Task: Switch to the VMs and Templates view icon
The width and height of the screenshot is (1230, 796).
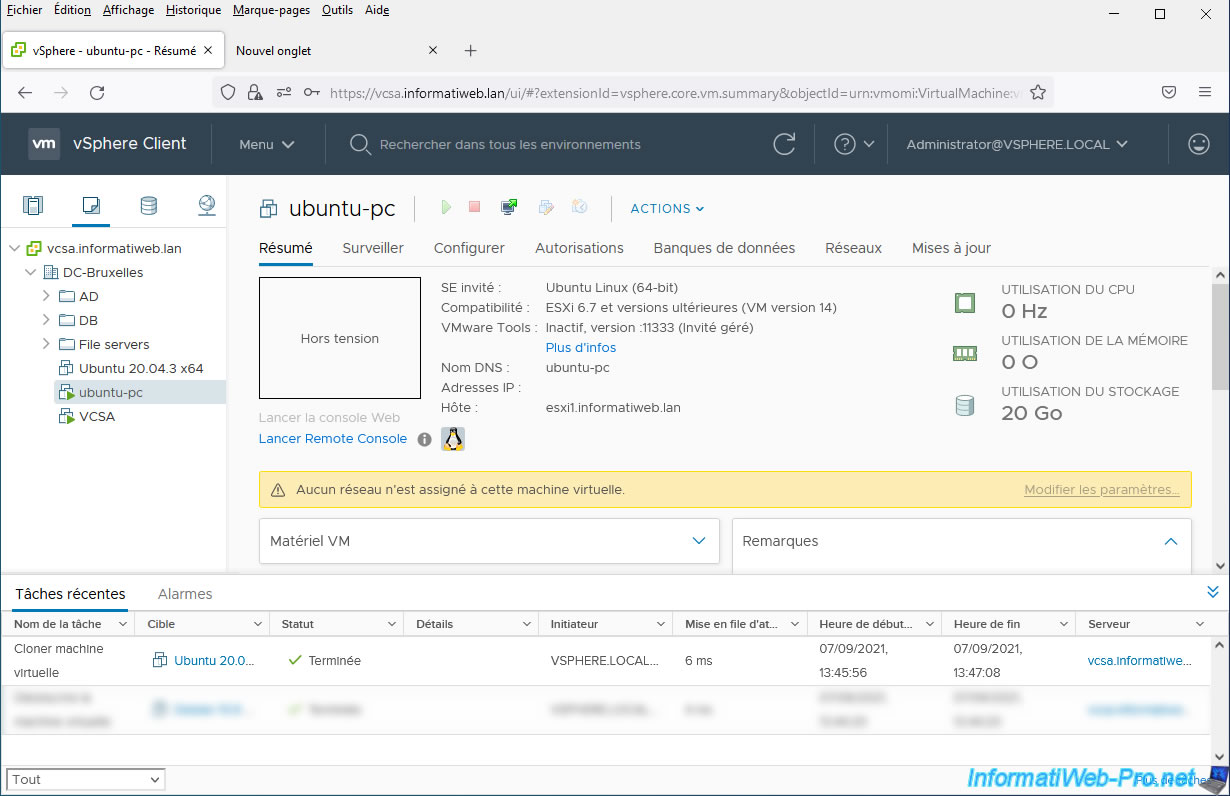Action: point(91,206)
